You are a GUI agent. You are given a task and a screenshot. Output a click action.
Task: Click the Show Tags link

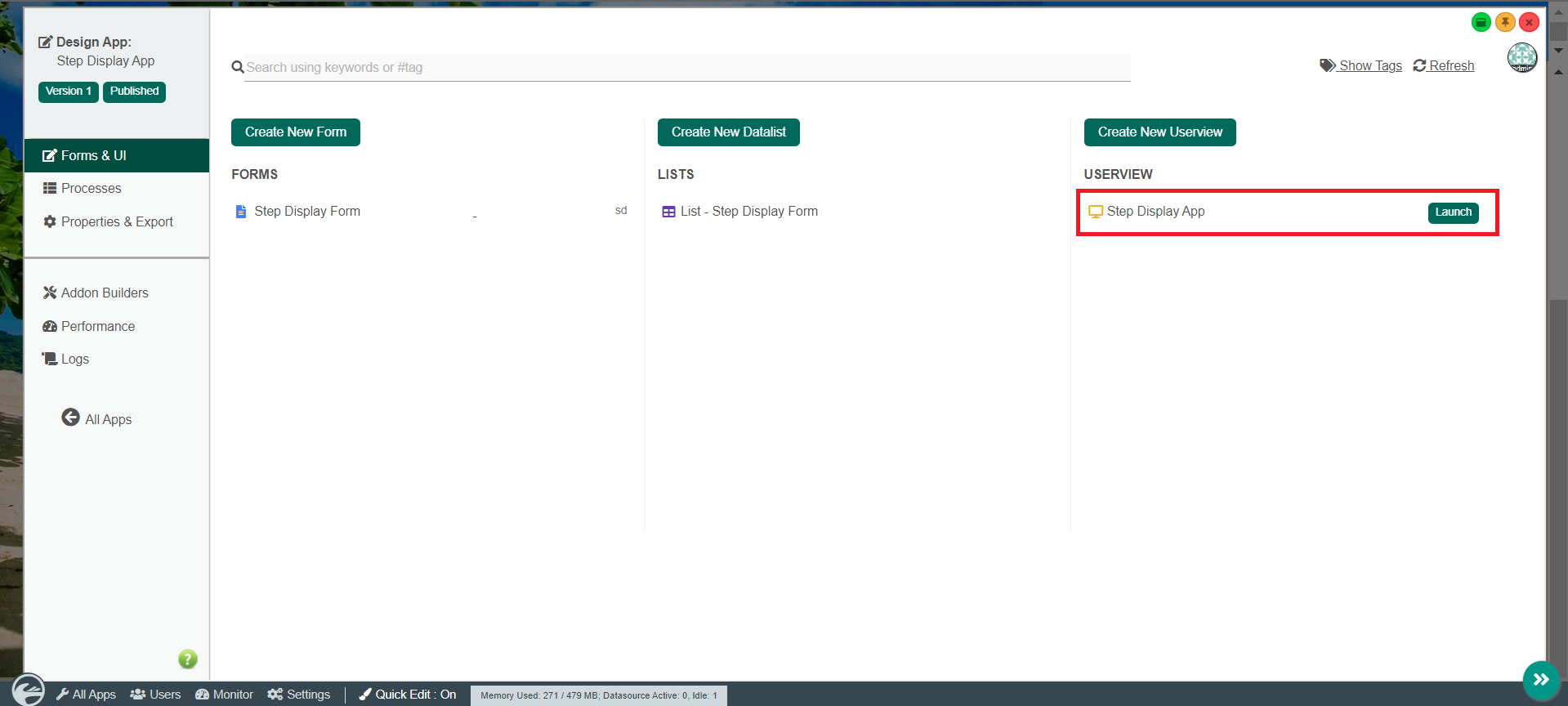(x=1370, y=65)
